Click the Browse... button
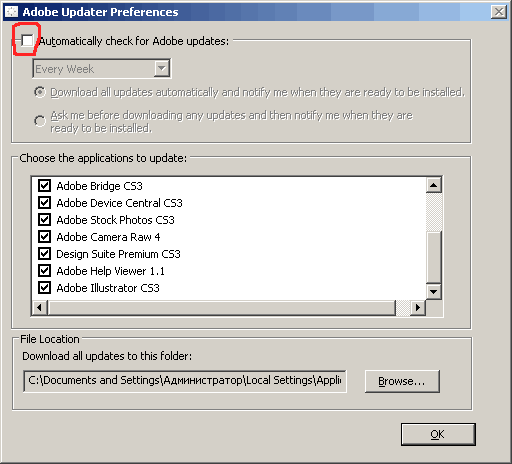This screenshot has width=512, height=464. (x=402, y=381)
